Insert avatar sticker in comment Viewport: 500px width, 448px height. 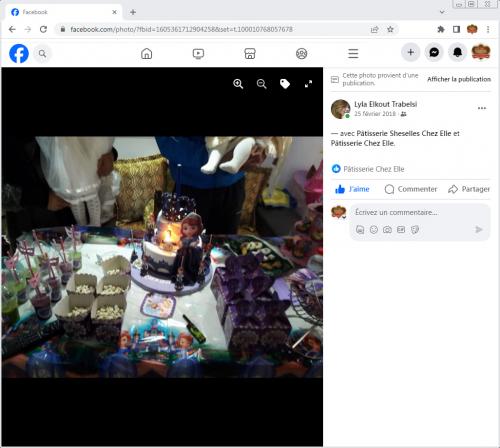(360, 230)
